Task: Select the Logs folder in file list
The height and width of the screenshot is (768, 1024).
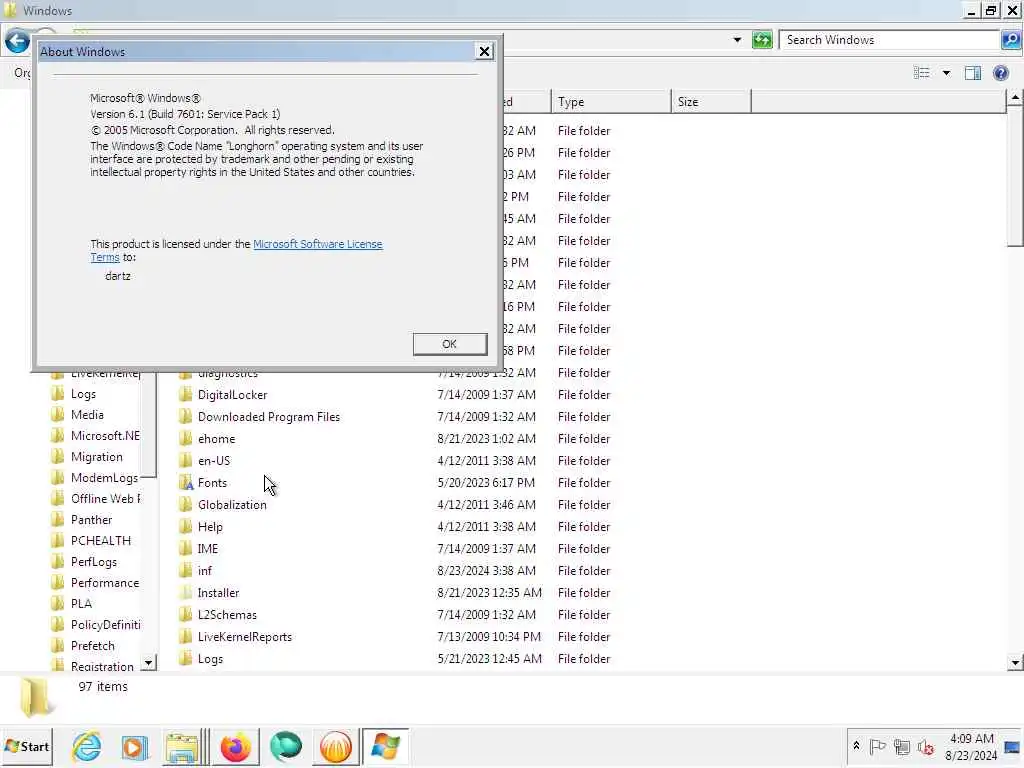Action: pos(210,659)
